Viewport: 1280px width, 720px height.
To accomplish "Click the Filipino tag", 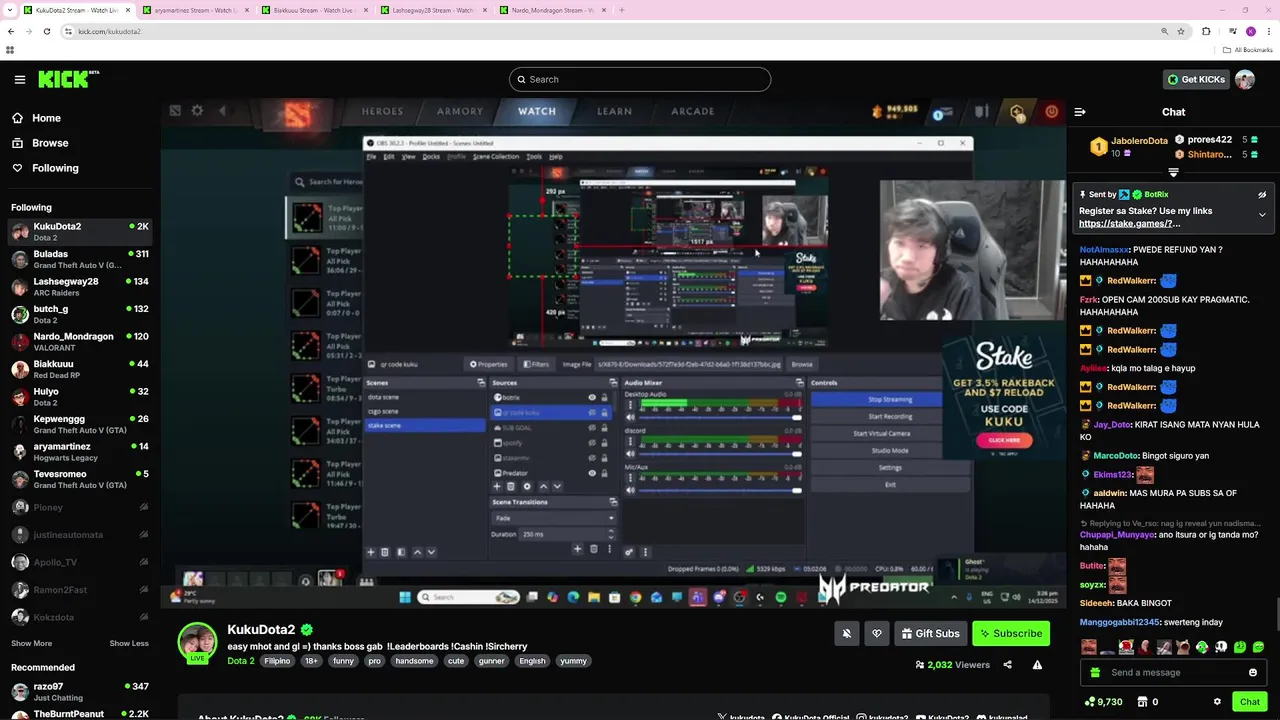I will tap(277, 661).
